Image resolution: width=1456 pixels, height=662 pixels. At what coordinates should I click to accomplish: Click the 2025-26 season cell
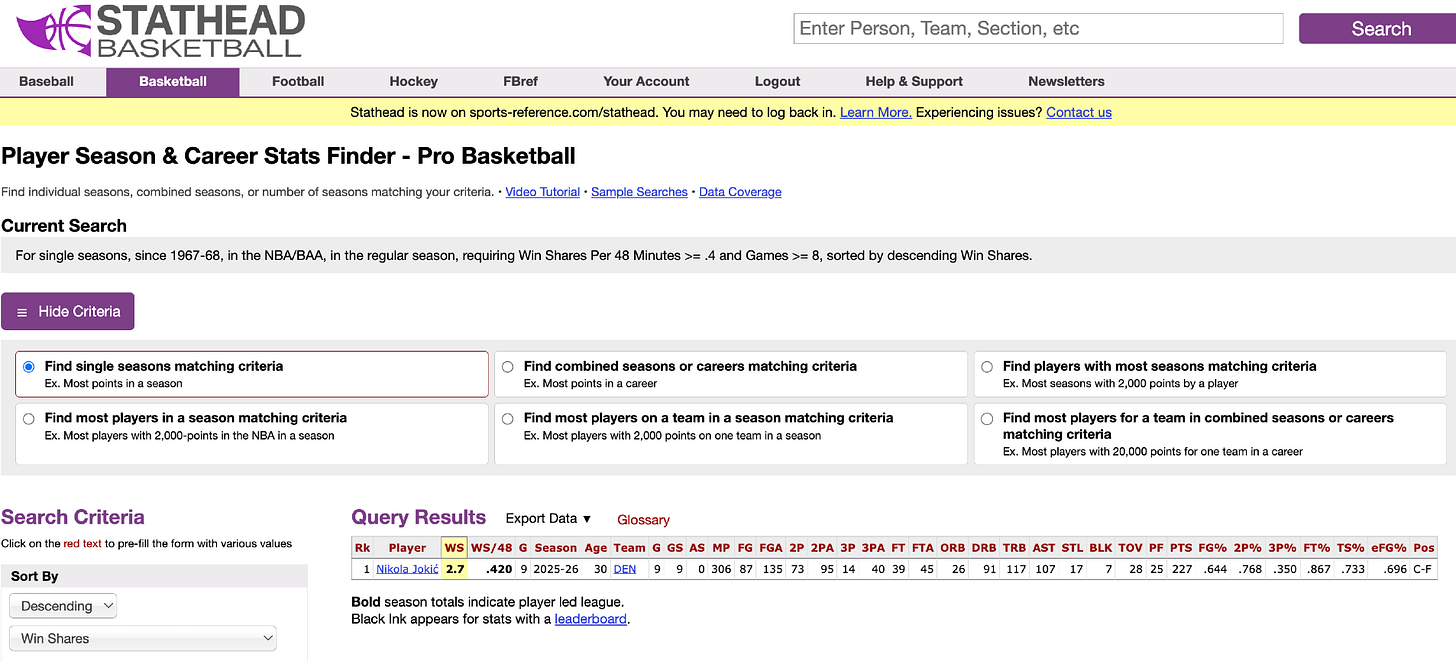[555, 569]
